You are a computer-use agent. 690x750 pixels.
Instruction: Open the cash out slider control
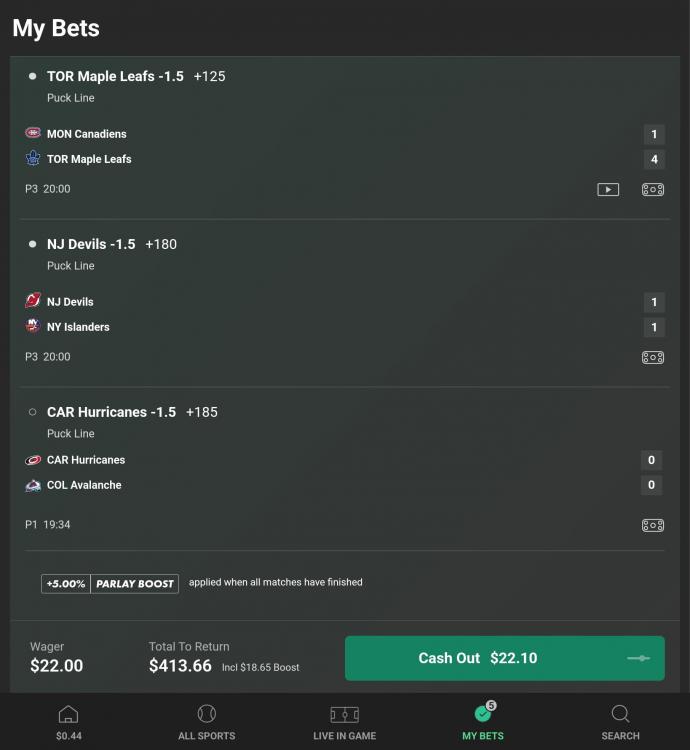pos(638,658)
